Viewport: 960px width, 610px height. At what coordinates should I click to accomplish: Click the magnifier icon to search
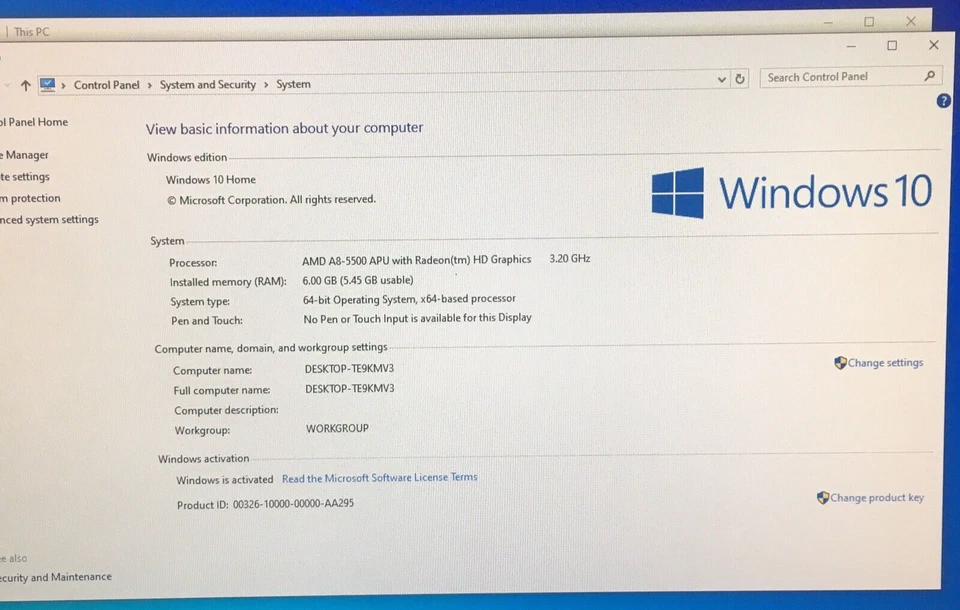[930, 76]
